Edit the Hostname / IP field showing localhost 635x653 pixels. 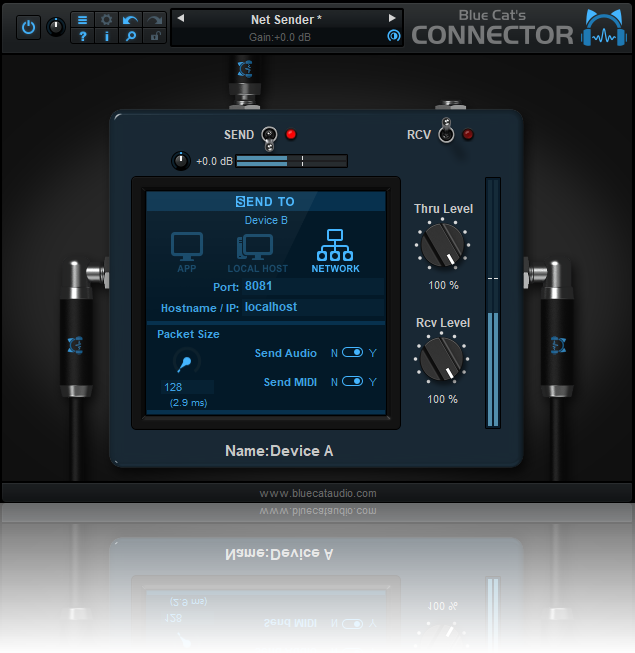click(x=313, y=307)
